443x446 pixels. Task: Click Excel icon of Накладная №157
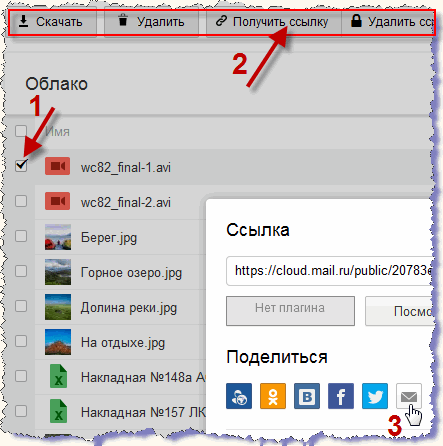click(58, 411)
